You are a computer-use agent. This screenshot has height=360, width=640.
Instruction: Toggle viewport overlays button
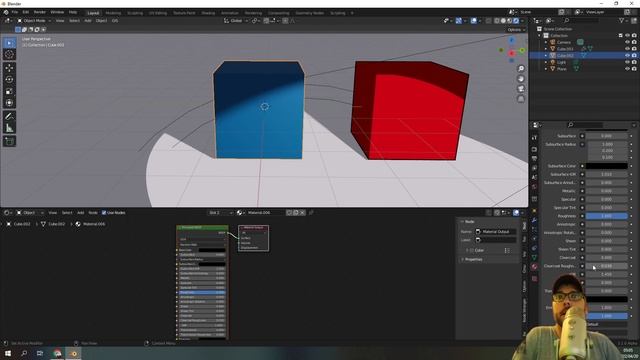coord(473,20)
